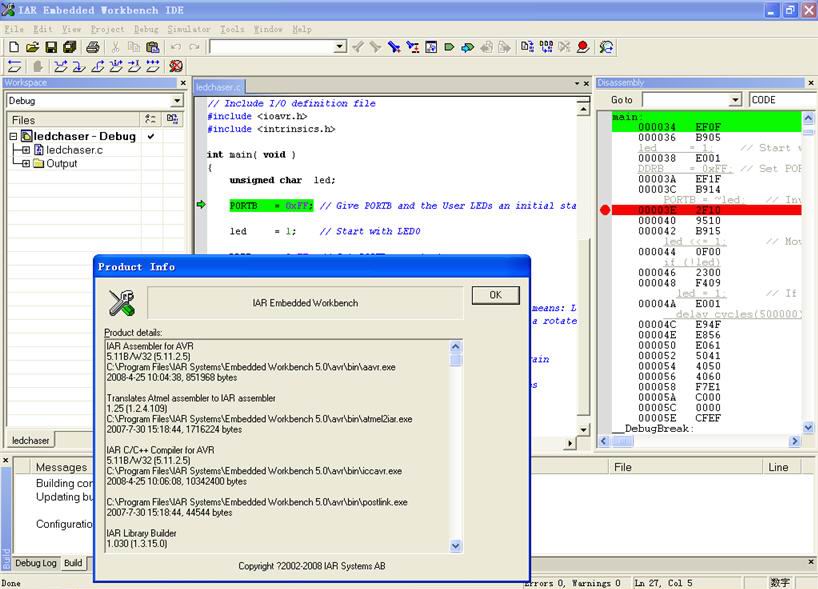The image size is (818, 589).
Task: Click the Step Into debug icon
Action: tap(79, 66)
